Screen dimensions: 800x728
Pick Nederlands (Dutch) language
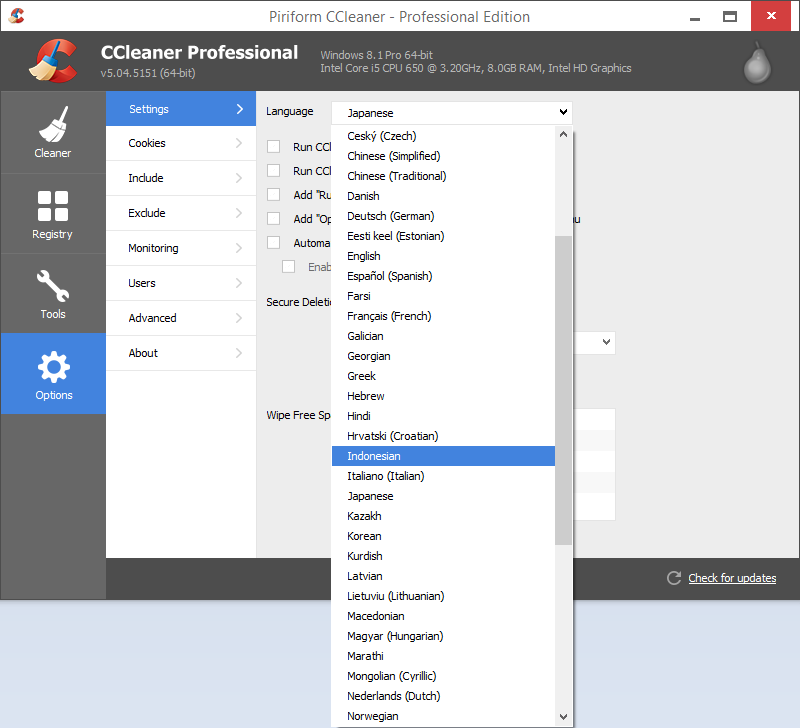click(x=443, y=696)
